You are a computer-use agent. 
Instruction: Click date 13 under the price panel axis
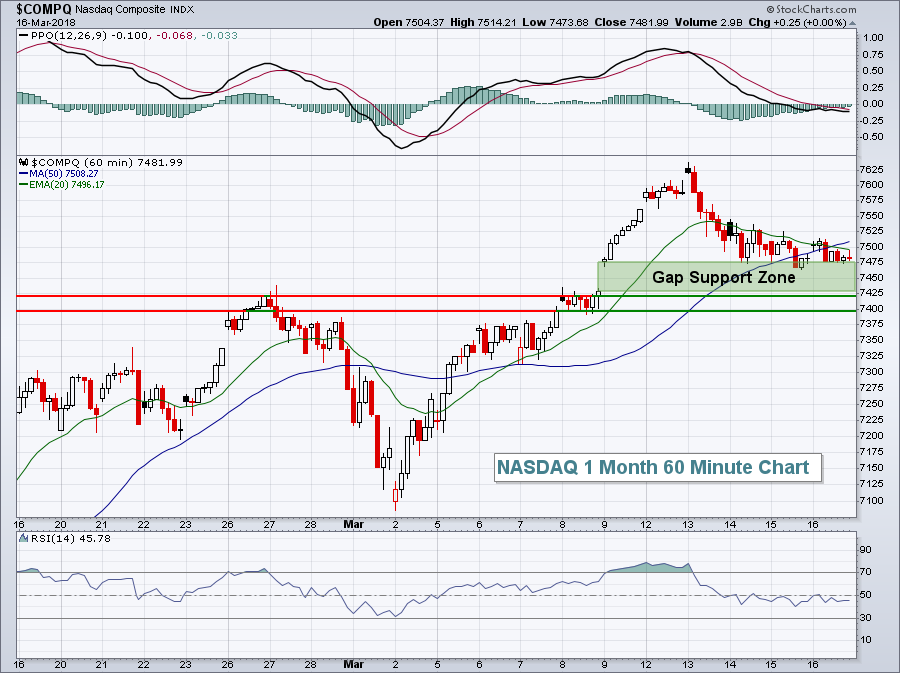pos(688,524)
